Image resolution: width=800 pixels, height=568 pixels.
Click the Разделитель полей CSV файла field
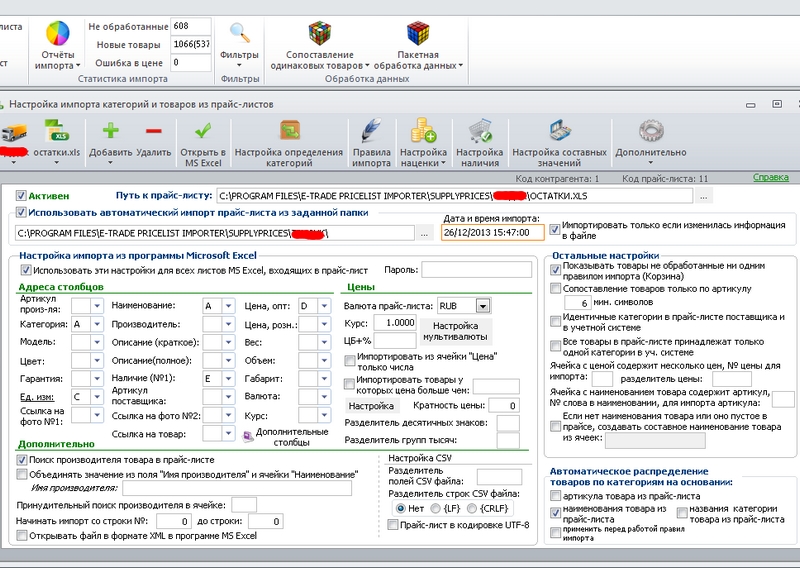point(499,477)
